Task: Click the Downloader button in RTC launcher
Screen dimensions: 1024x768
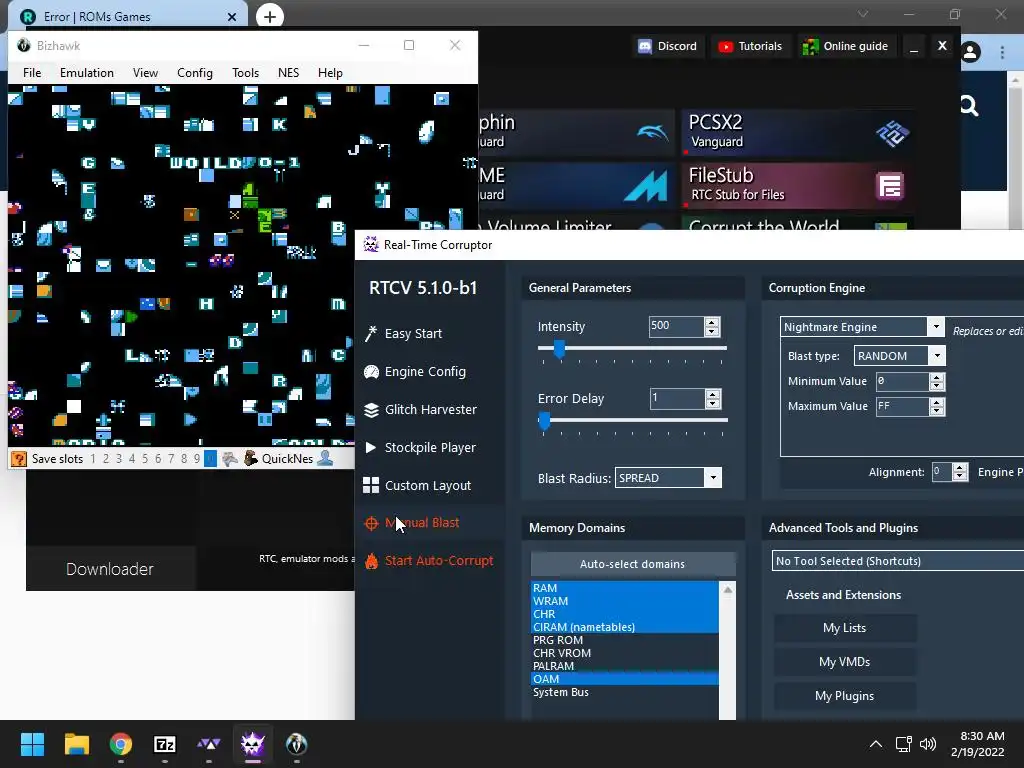Action: coord(110,569)
